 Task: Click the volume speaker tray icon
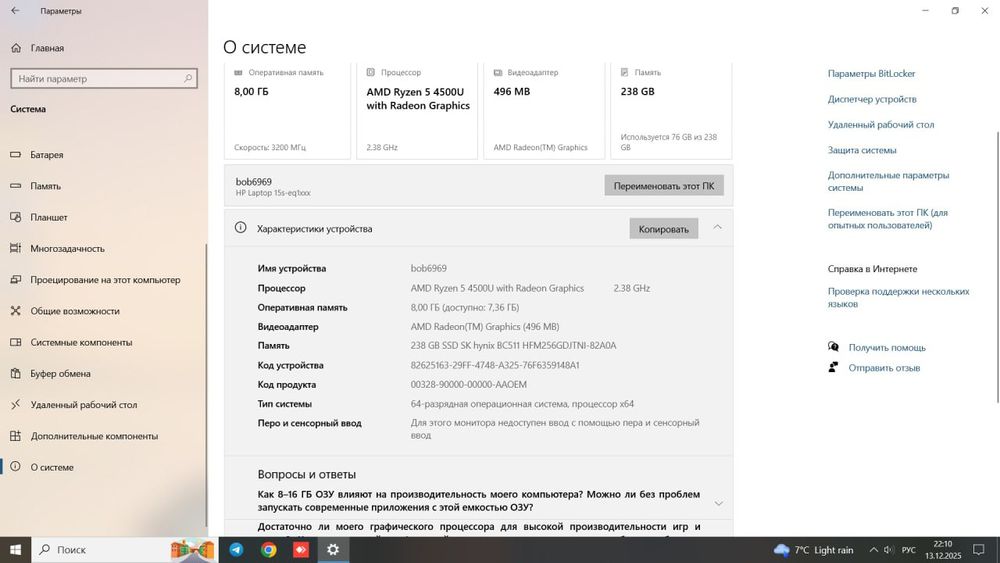tap(888, 550)
